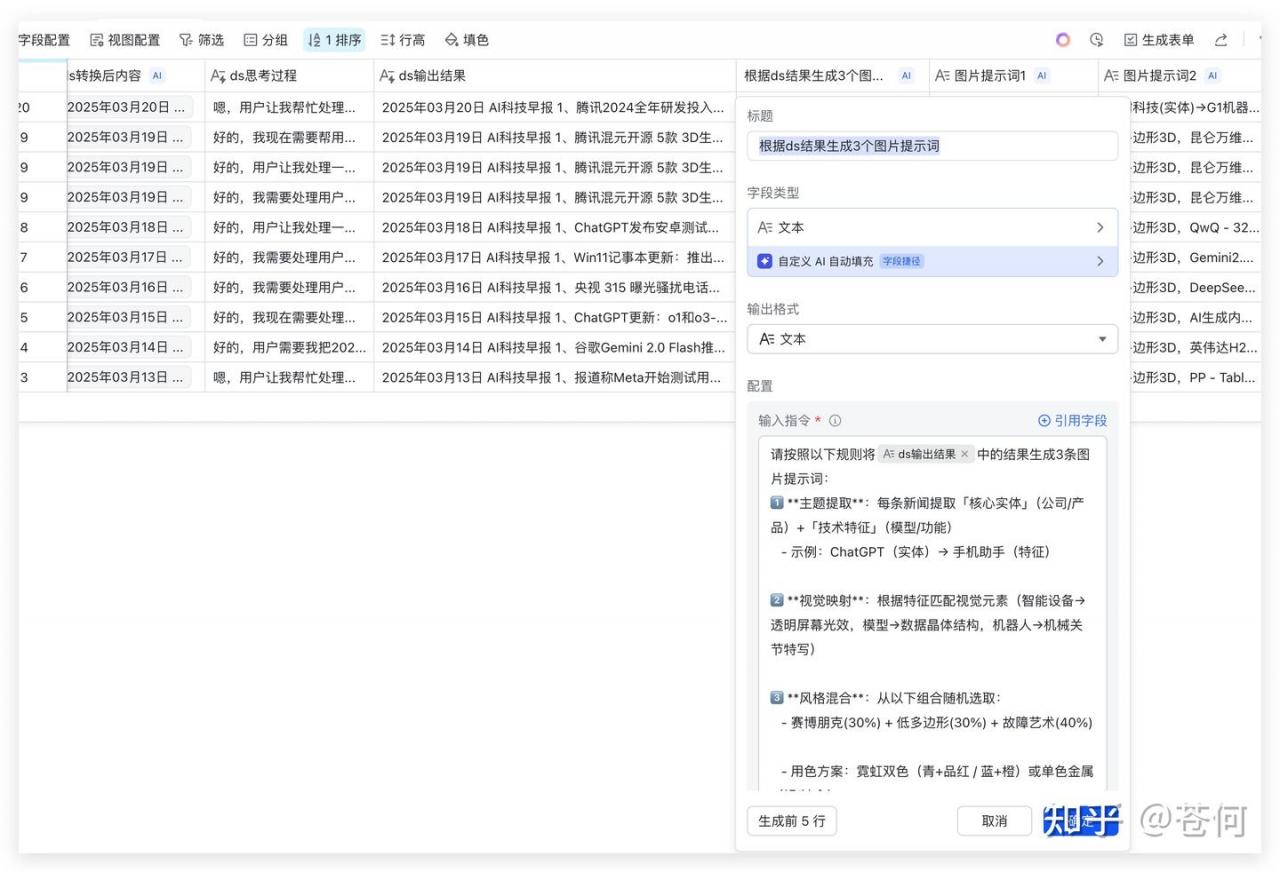Viewport: 1280px width, 872px height.
Task: Expand the 自定义 AI 自动填充 row
Action: coord(932,261)
